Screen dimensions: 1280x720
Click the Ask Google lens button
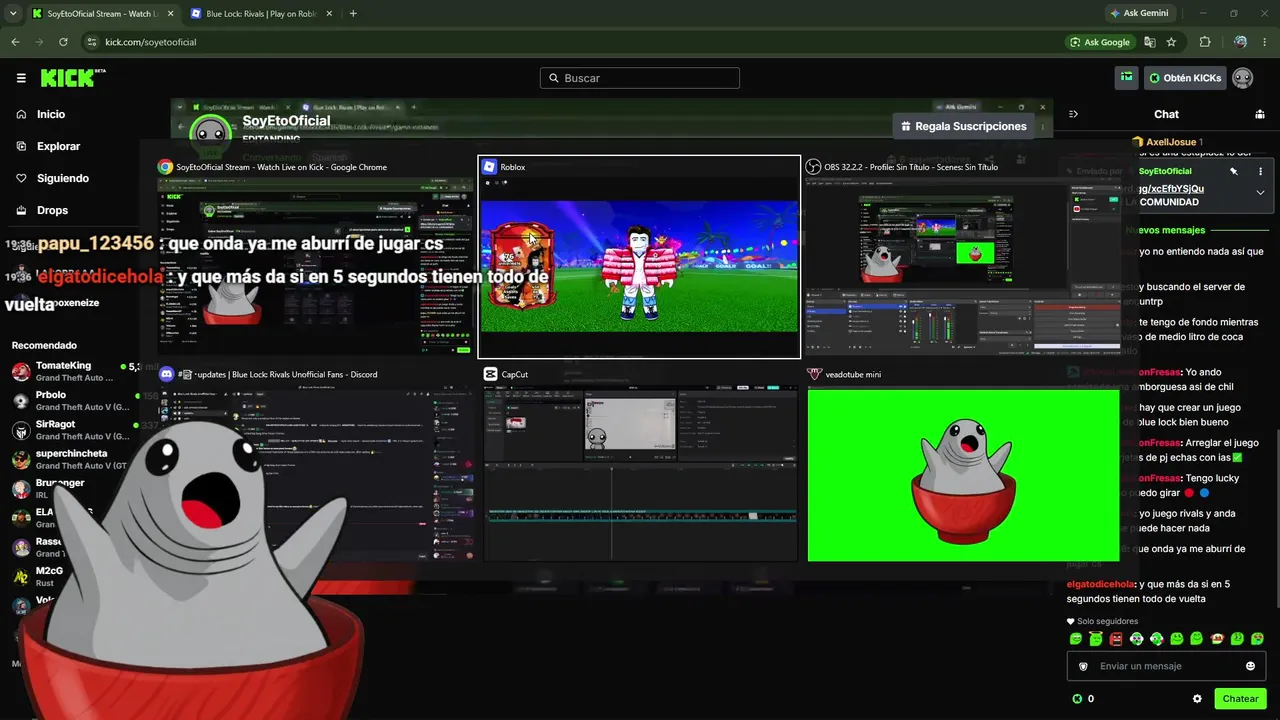(x=1100, y=42)
